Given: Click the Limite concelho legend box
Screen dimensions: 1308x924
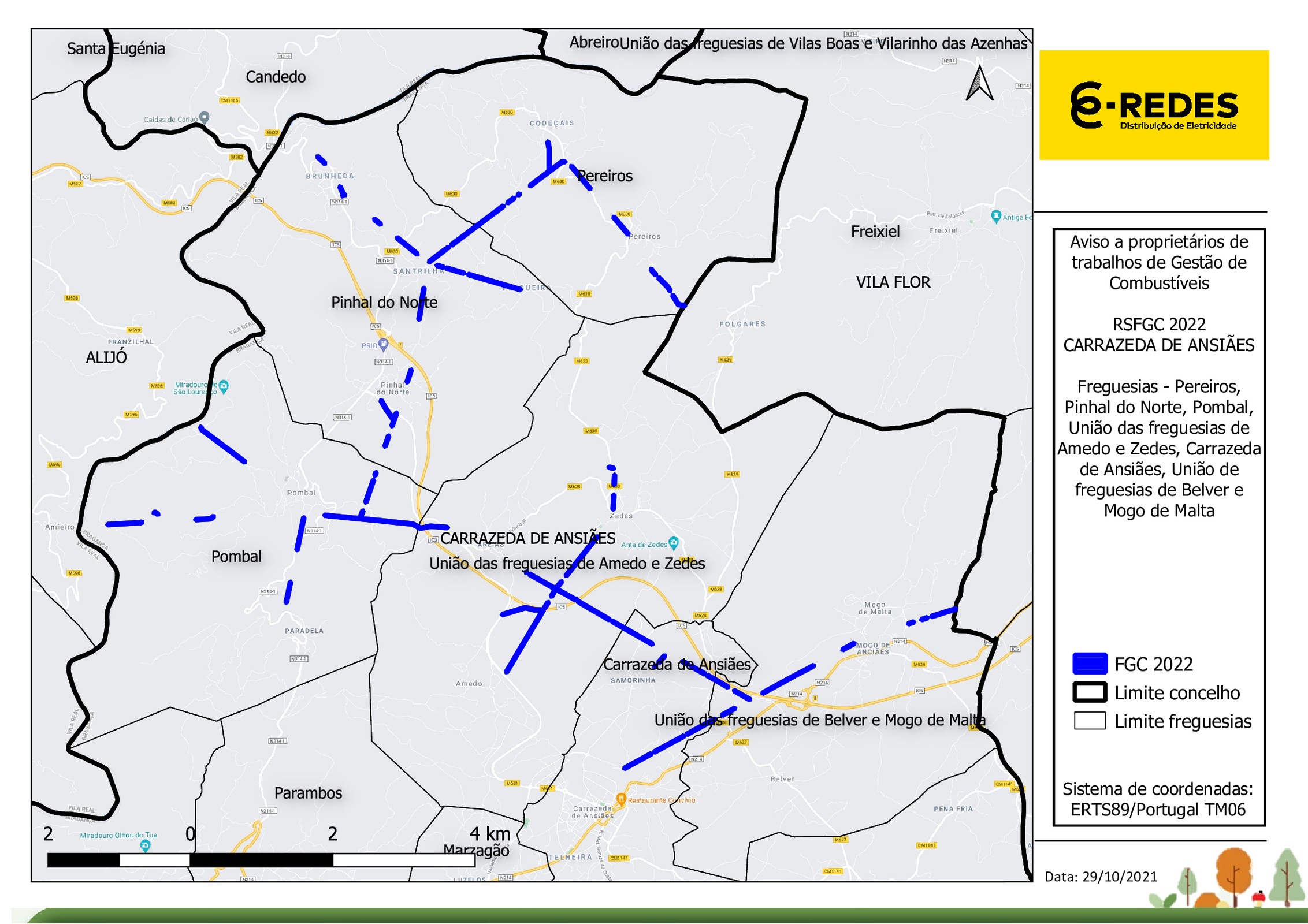Looking at the screenshot, I should tap(1090, 692).
